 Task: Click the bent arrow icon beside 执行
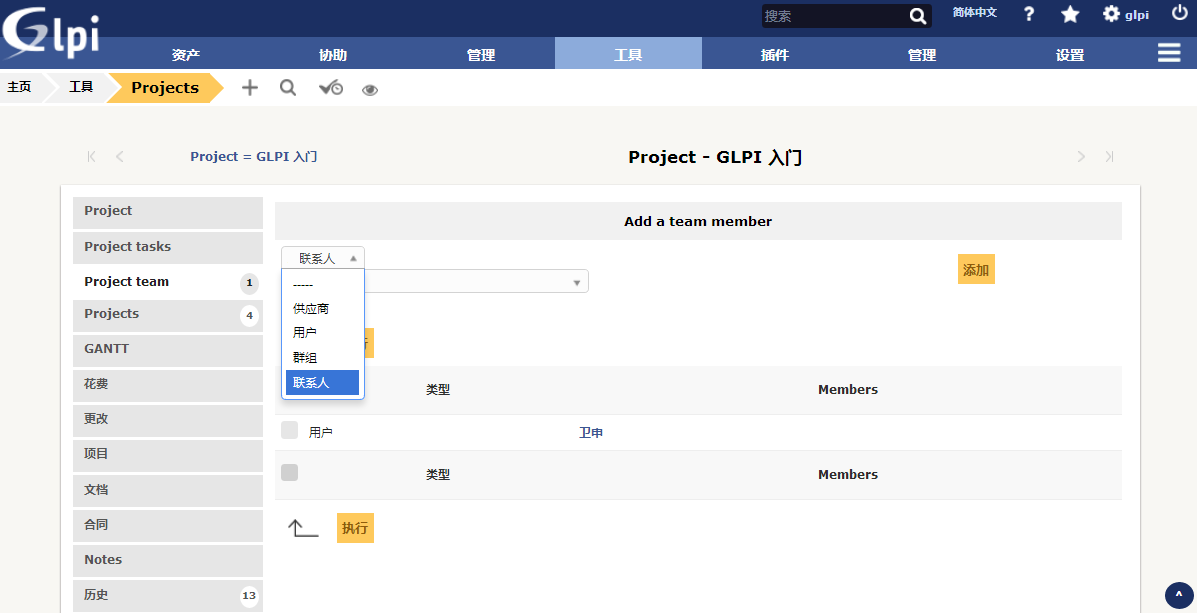[303, 528]
